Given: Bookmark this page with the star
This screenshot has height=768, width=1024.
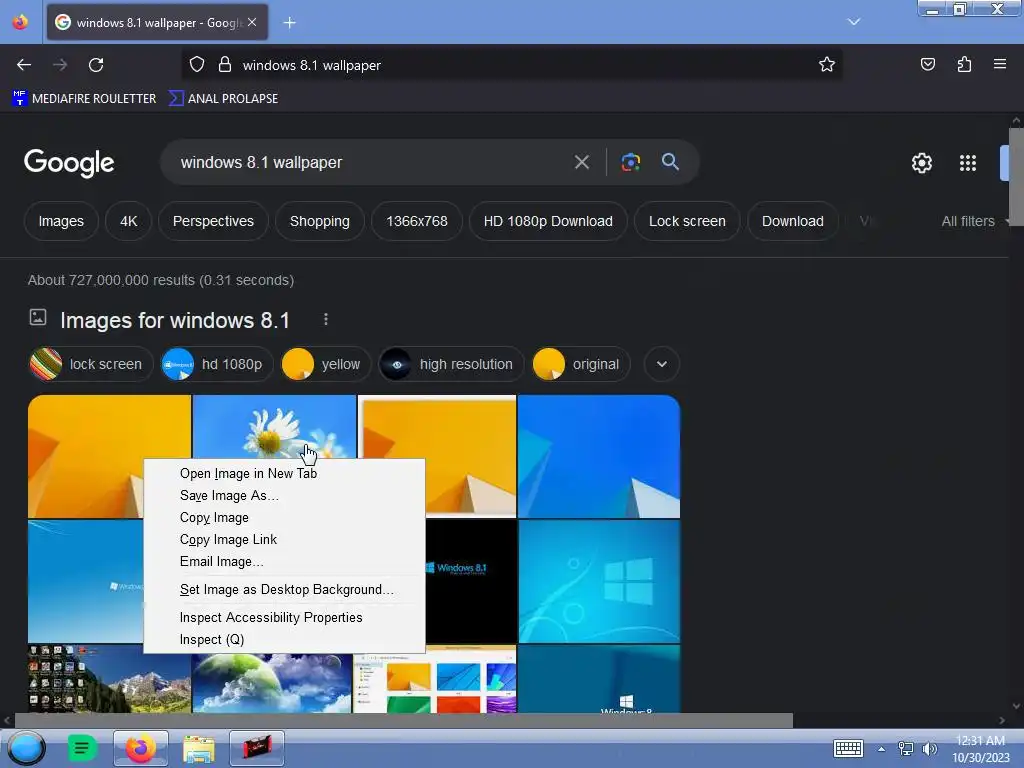Looking at the screenshot, I should coord(827,65).
